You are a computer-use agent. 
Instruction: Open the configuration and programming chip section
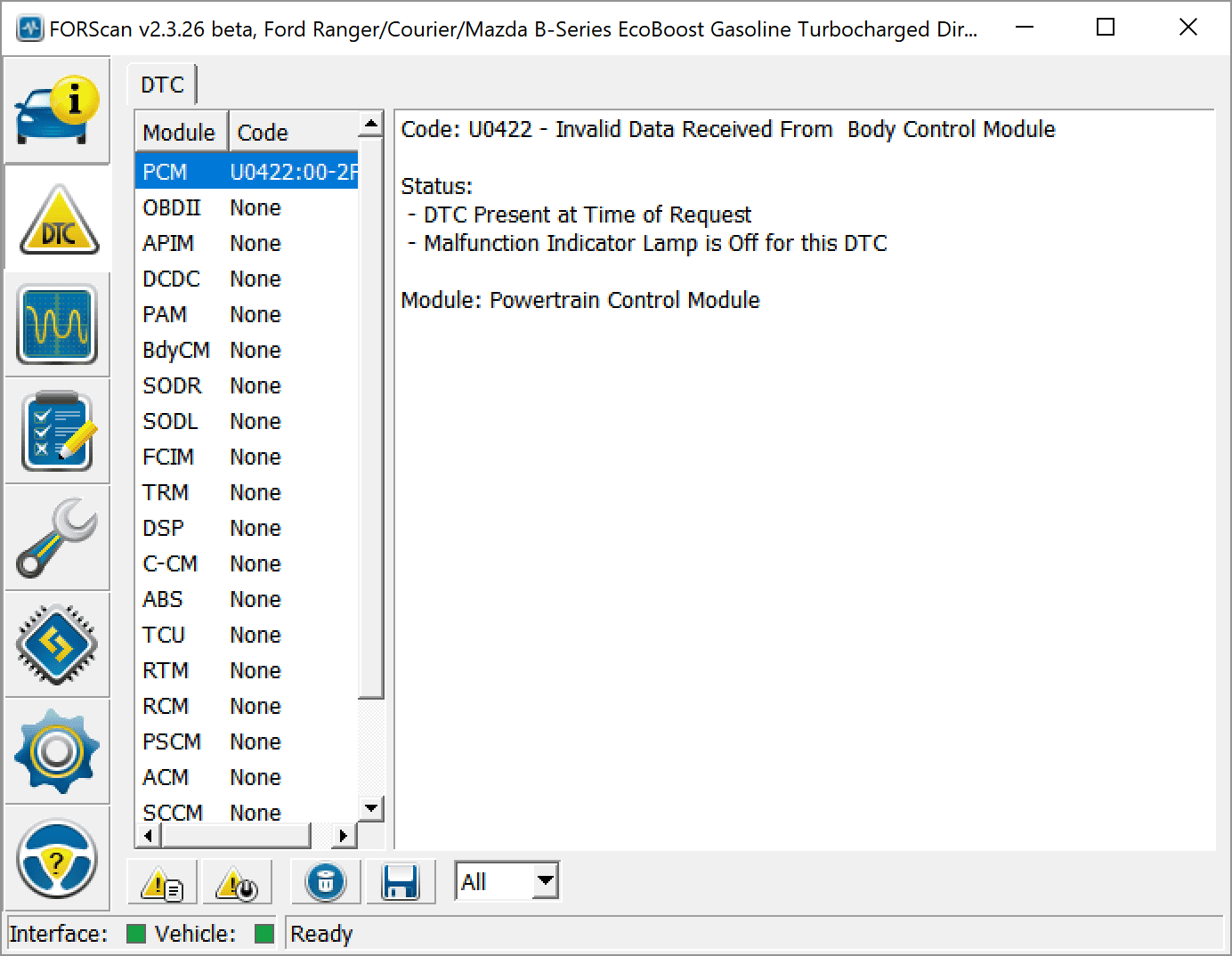point(57,645)
